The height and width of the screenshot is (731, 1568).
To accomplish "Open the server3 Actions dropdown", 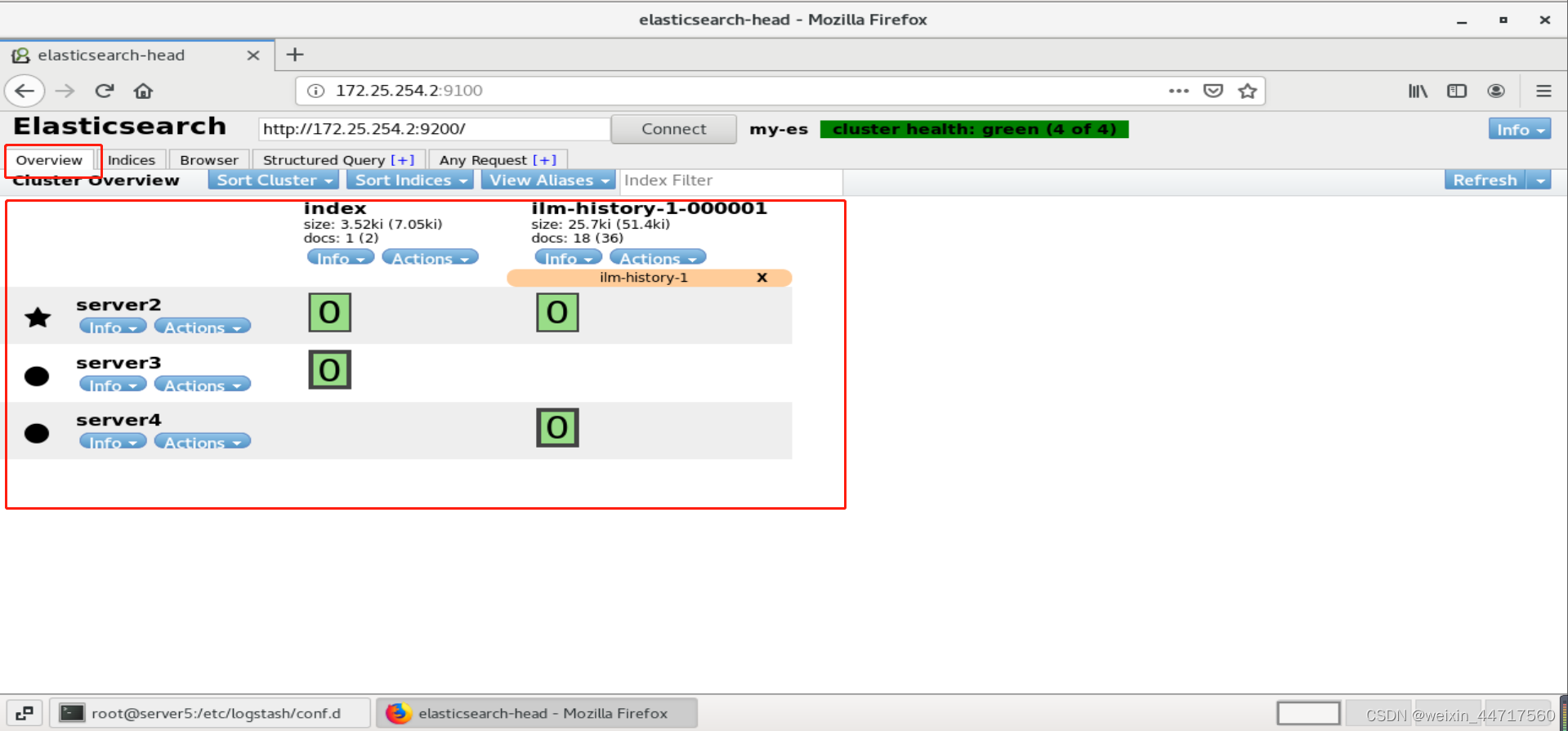I will click(202, 385).
